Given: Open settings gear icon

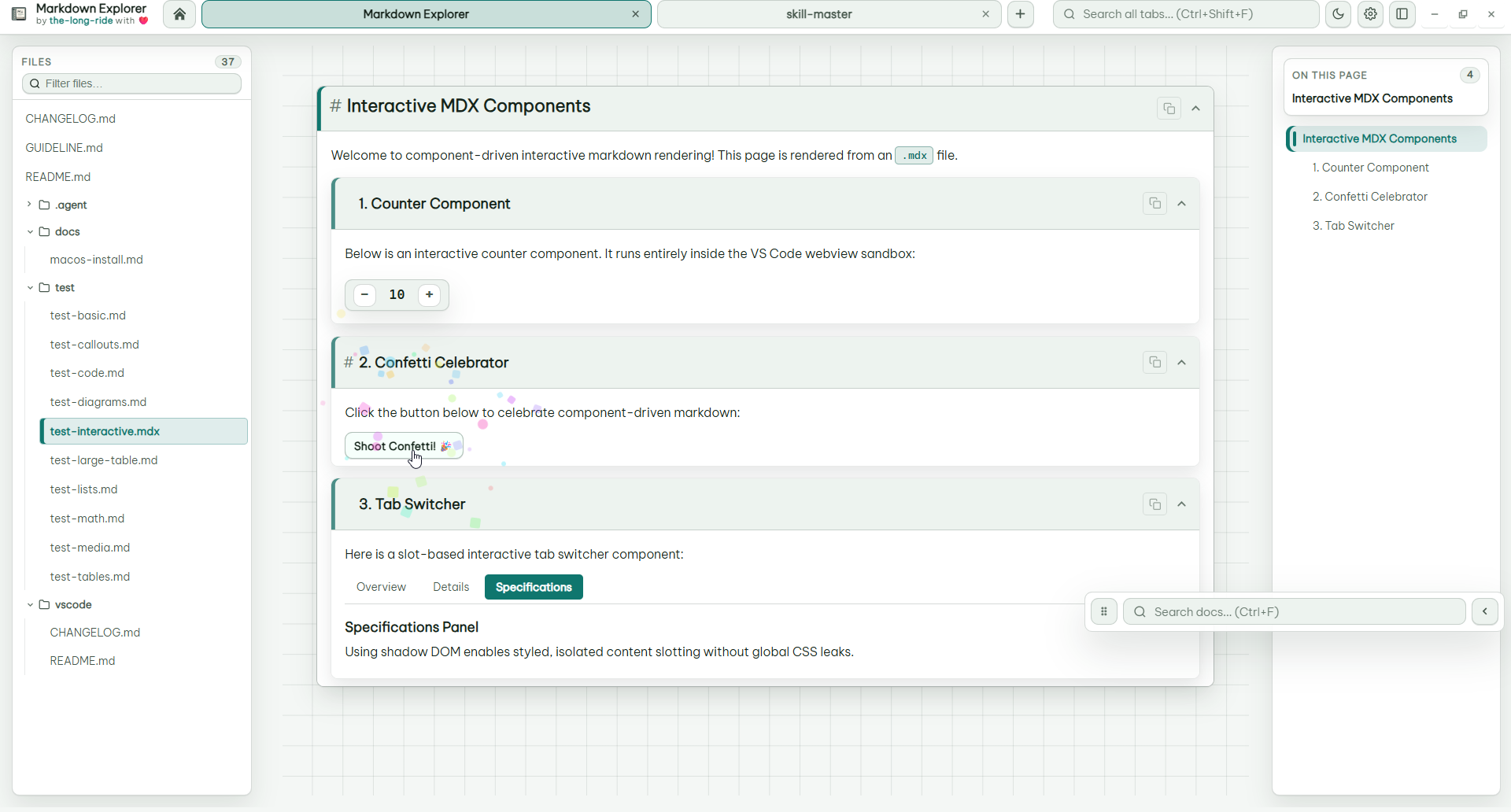Looking at the screenshot, I should point(1370,14).
